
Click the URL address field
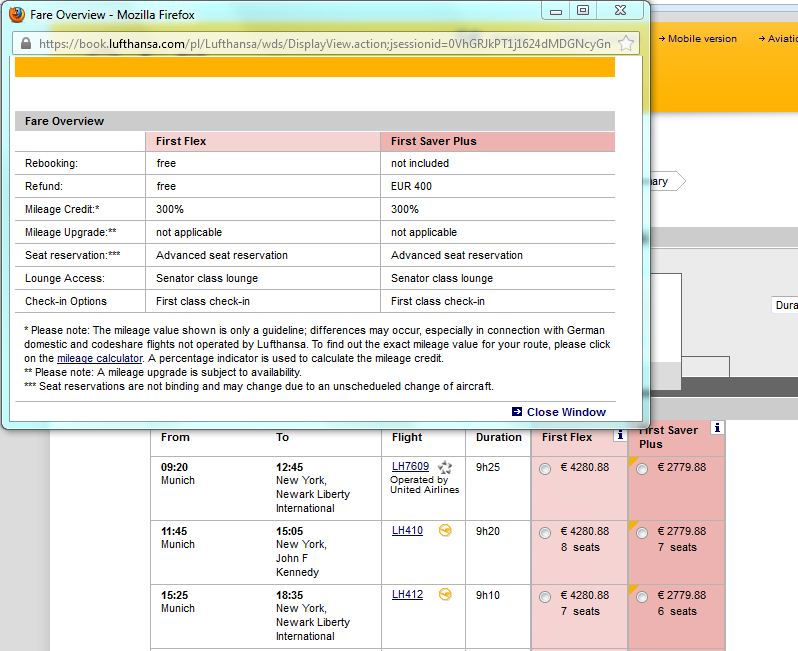click(320, 44)
